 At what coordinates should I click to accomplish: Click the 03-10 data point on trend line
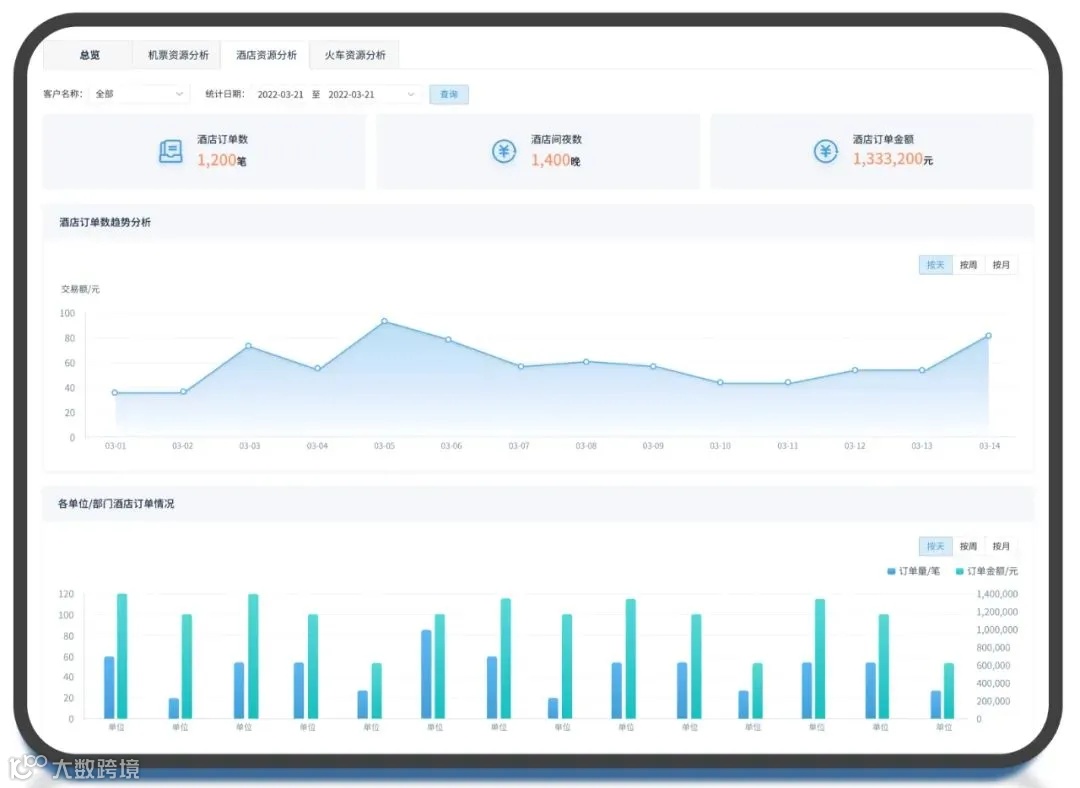point(720,382)
